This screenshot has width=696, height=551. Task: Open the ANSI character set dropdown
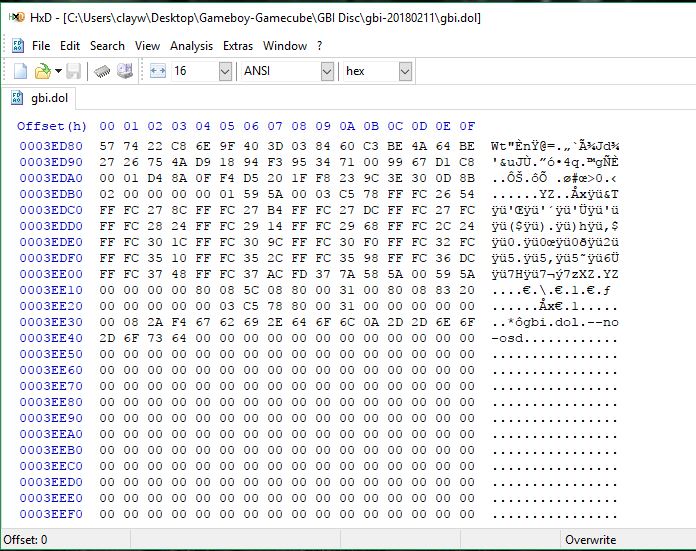[327, 71]
